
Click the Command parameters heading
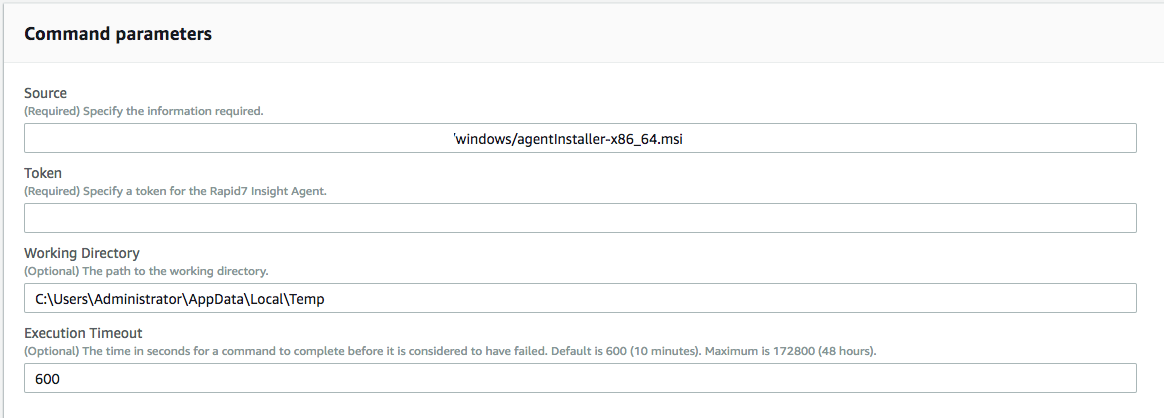tap(118, 34)
